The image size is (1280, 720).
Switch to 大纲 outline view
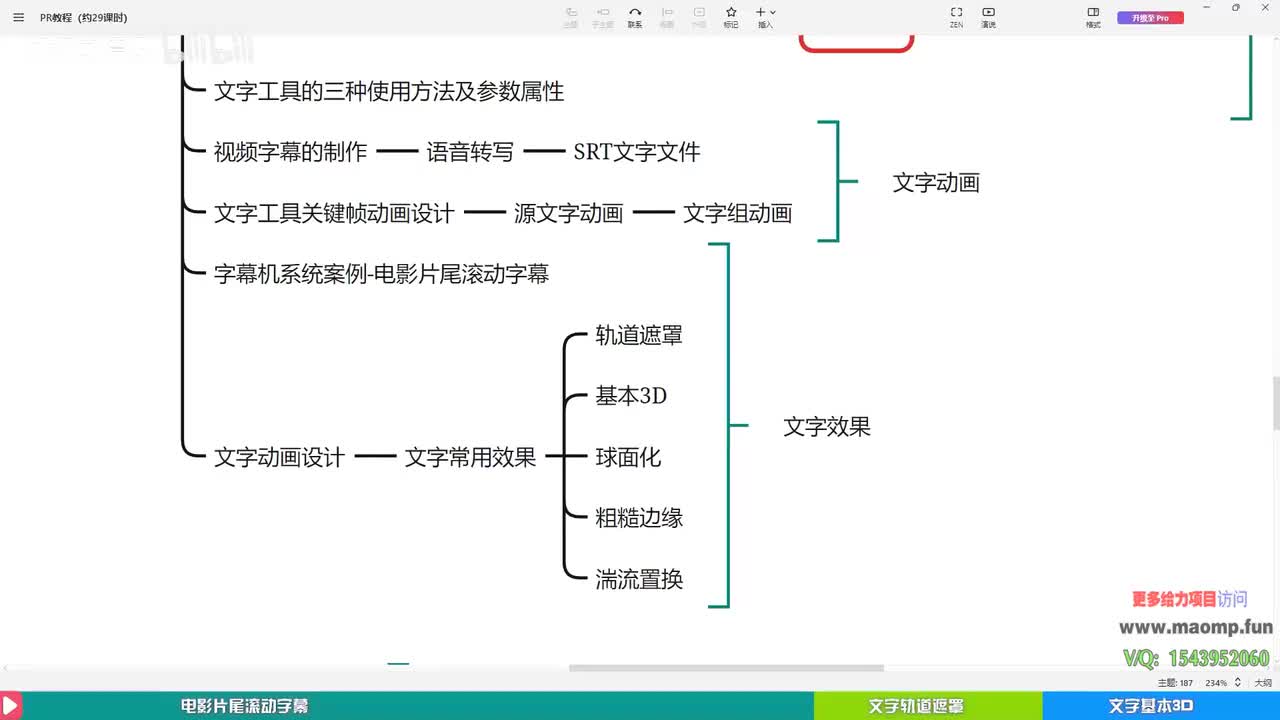point(1263,683)
